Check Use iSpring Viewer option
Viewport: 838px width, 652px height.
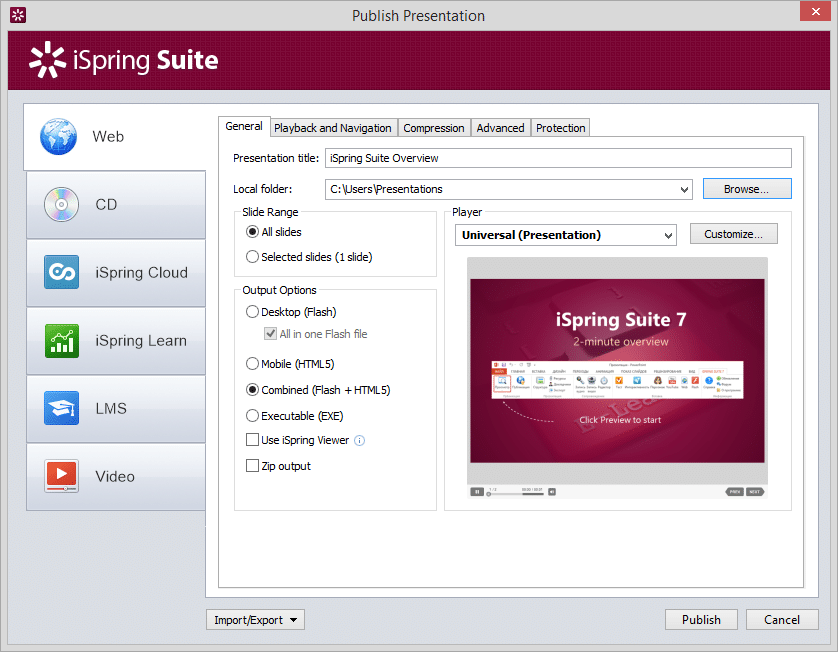point(252,440)
